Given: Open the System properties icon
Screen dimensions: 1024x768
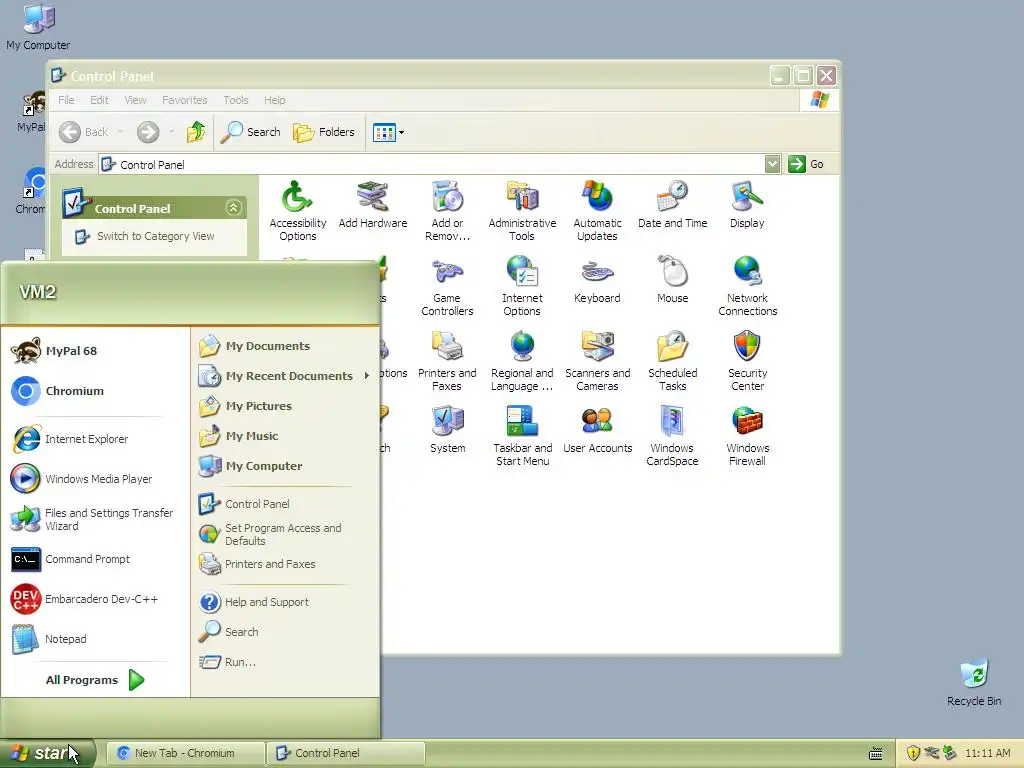Looking at the screenshot, I should coord(447,430).
